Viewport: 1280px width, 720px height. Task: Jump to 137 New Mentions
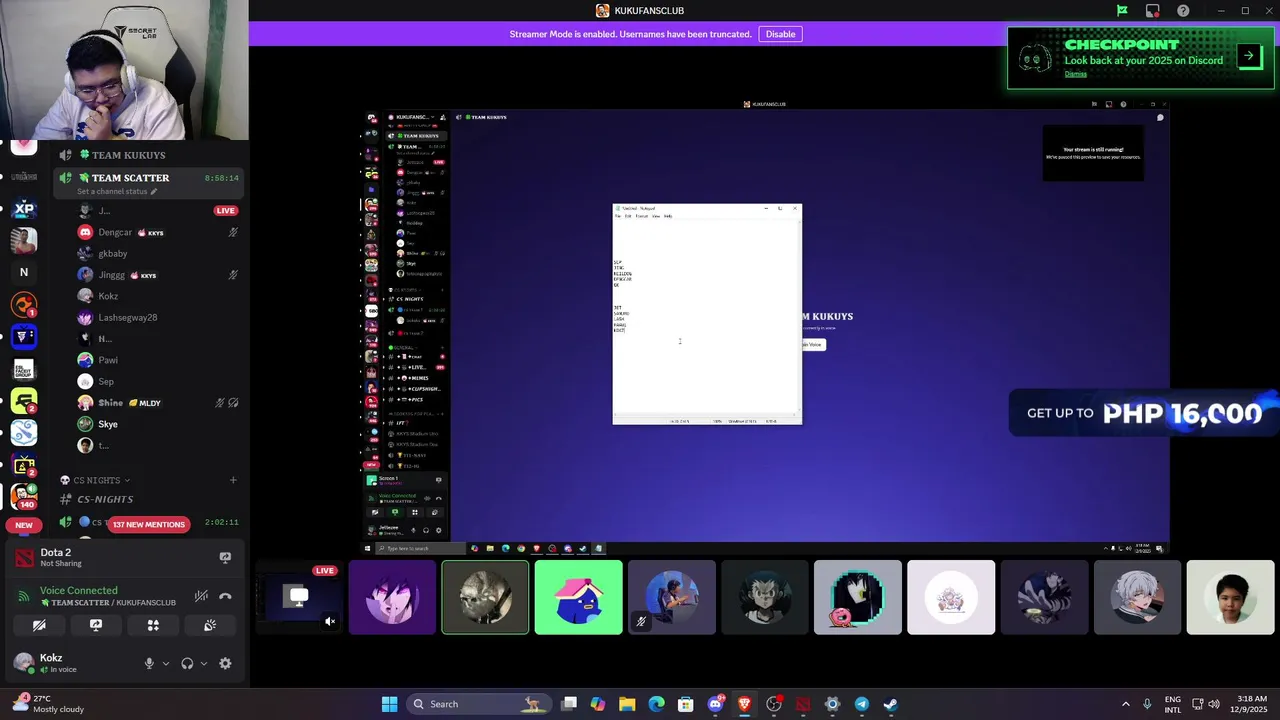[149, 525]
